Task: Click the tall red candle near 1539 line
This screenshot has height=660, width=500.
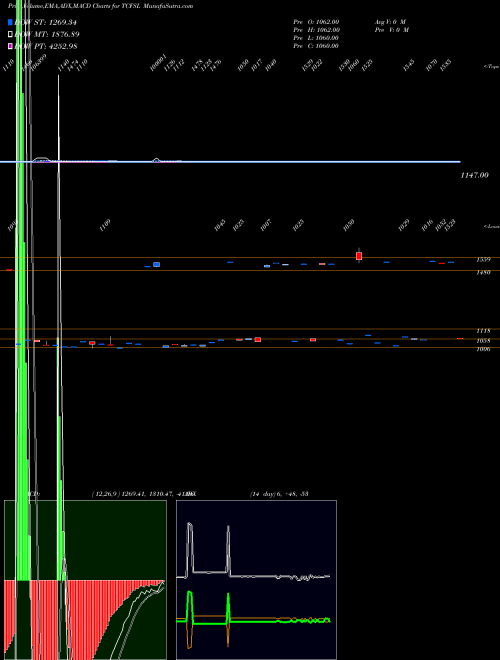Action: click(x=359, y=255)
